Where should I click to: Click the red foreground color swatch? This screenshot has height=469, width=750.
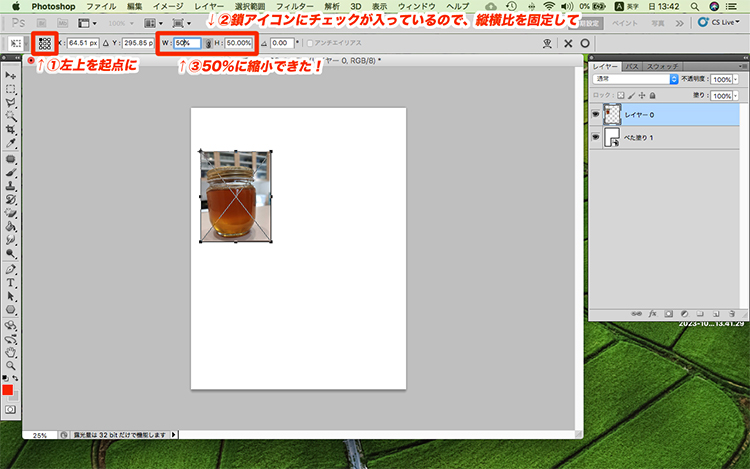(8, 390)
